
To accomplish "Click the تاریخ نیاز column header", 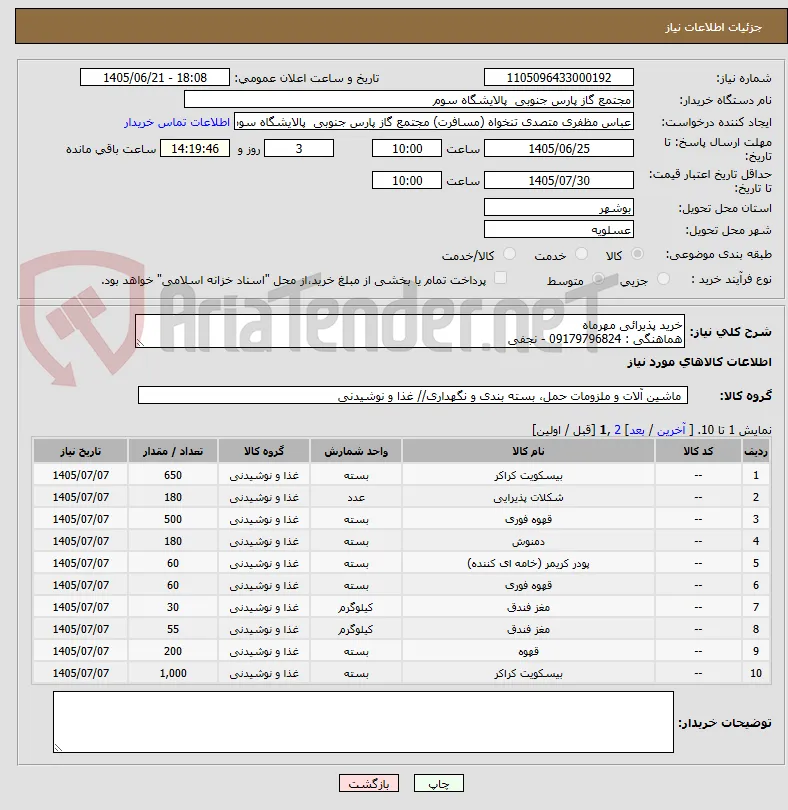I will pos(81,451).
